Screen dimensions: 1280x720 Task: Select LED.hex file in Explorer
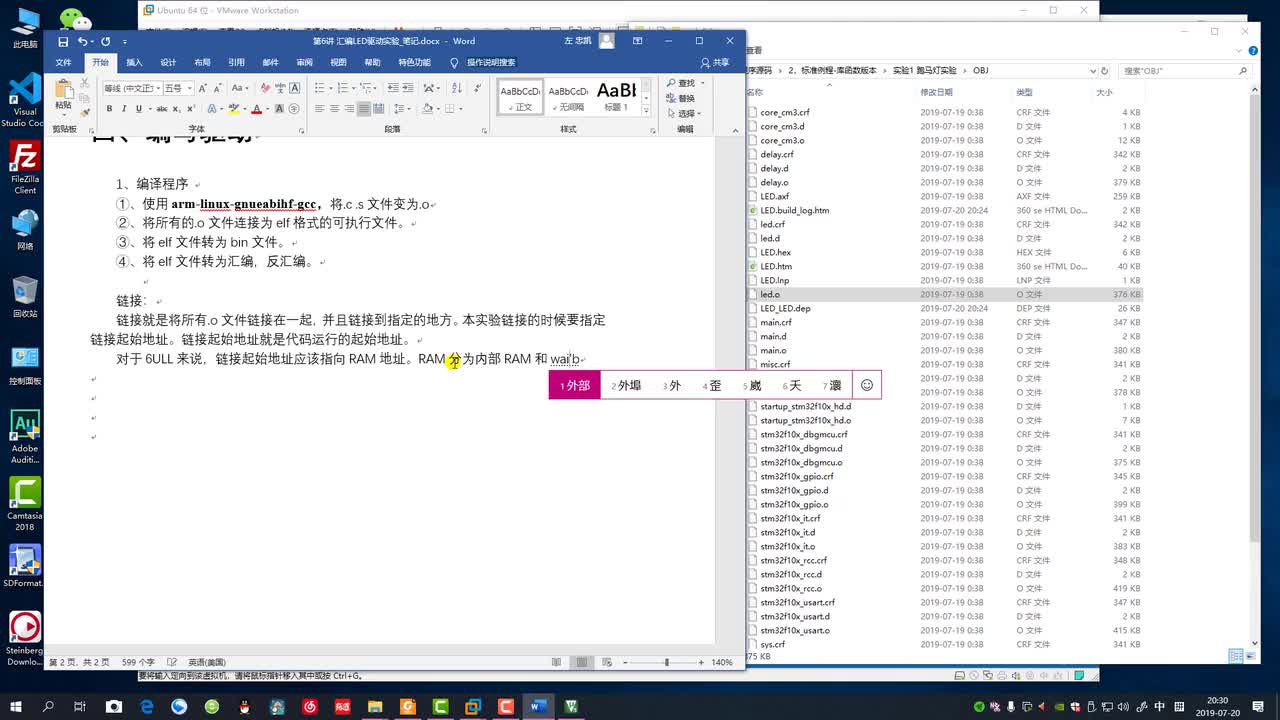(x=776, y=252)
